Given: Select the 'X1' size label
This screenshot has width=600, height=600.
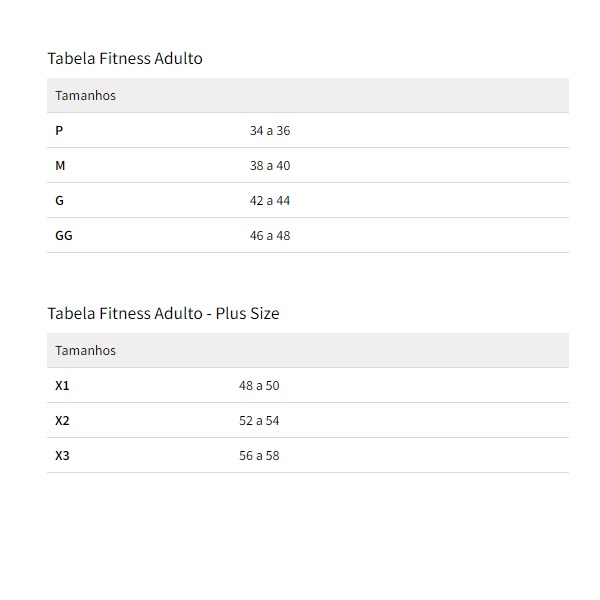Looking at the screenshot, I should 62,386.
